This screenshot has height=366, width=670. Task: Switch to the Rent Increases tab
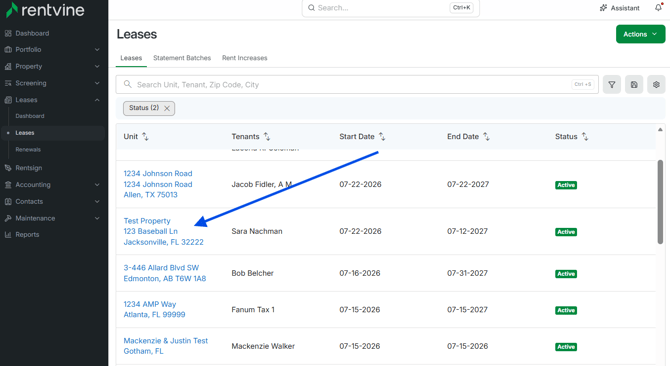[x=244, y=58]
